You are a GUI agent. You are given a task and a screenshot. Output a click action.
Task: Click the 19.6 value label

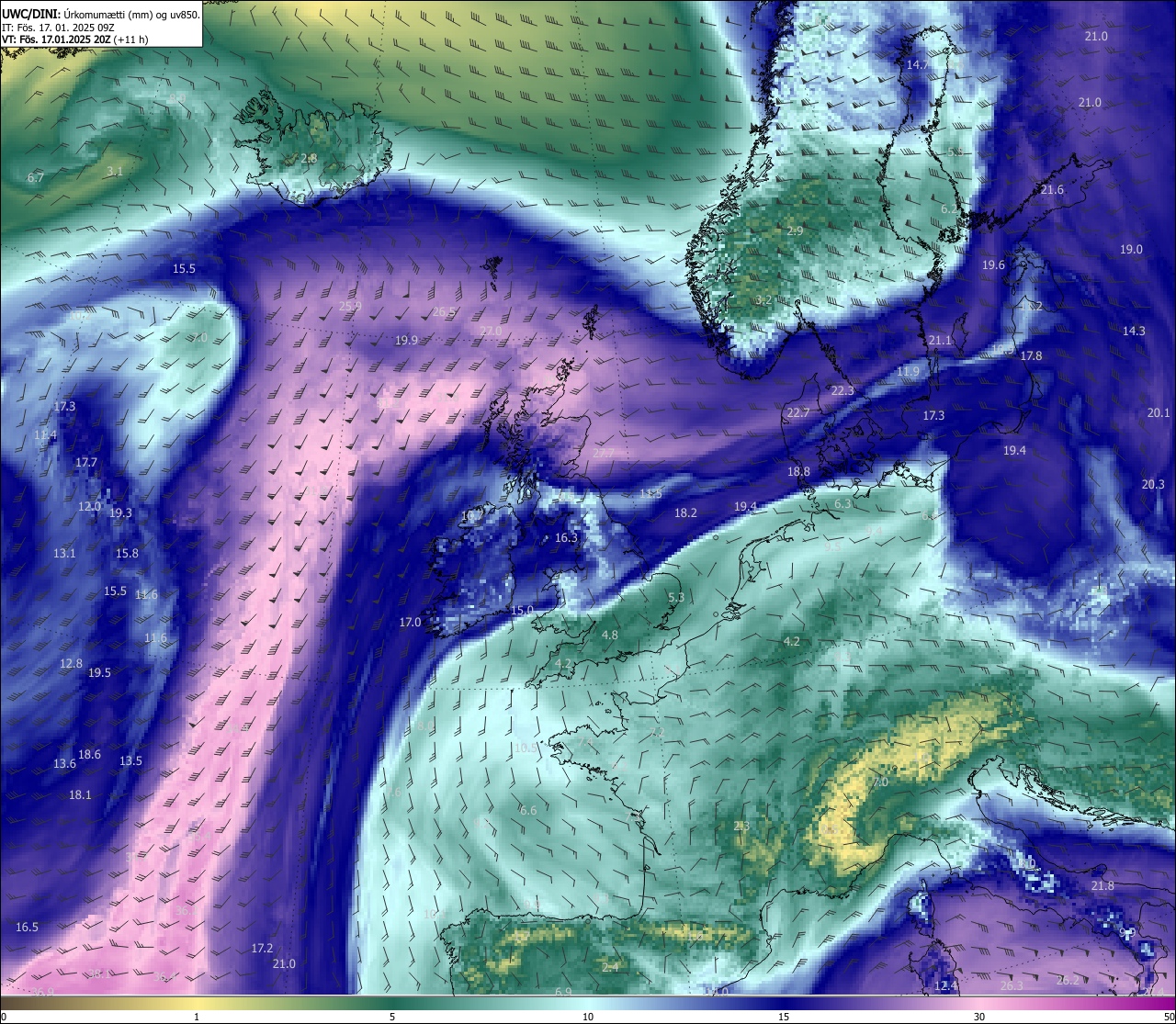pyautogui.click(x=993, y=265)
